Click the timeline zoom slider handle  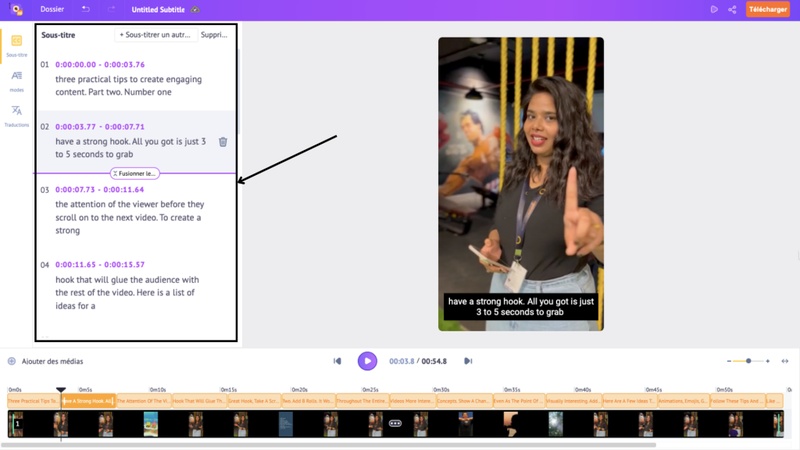pyautogui.click(x=748, y=361)
